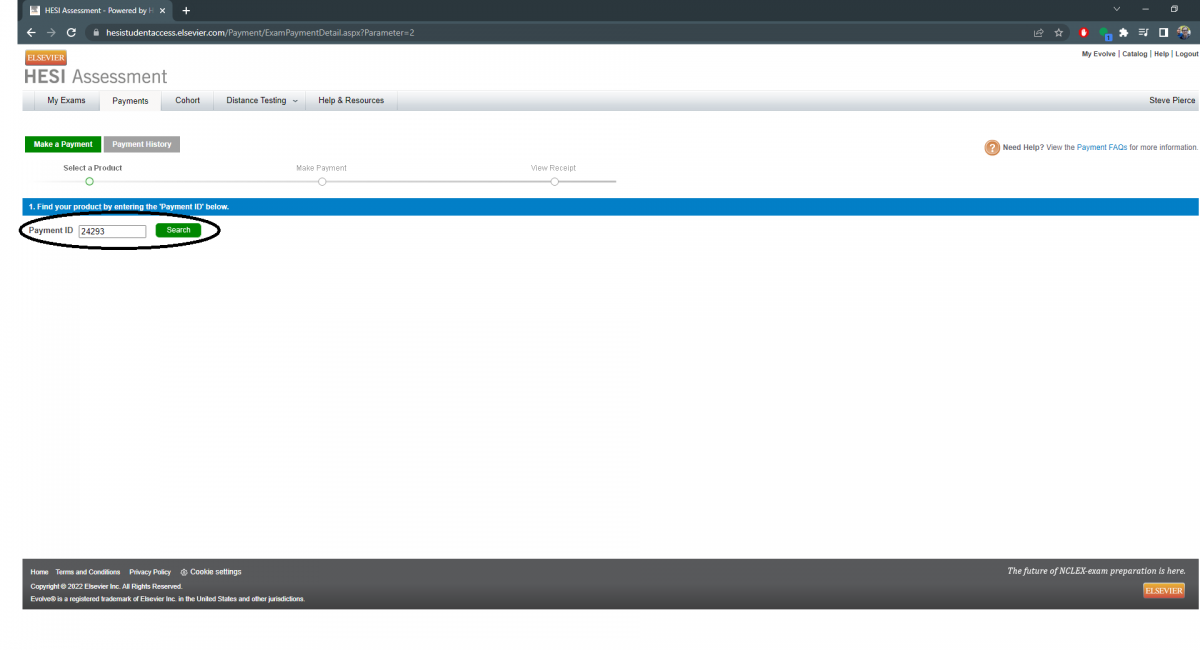Open the Privacy Policy footer link
Screen dimensions: 1200x650
pos(150,572)
